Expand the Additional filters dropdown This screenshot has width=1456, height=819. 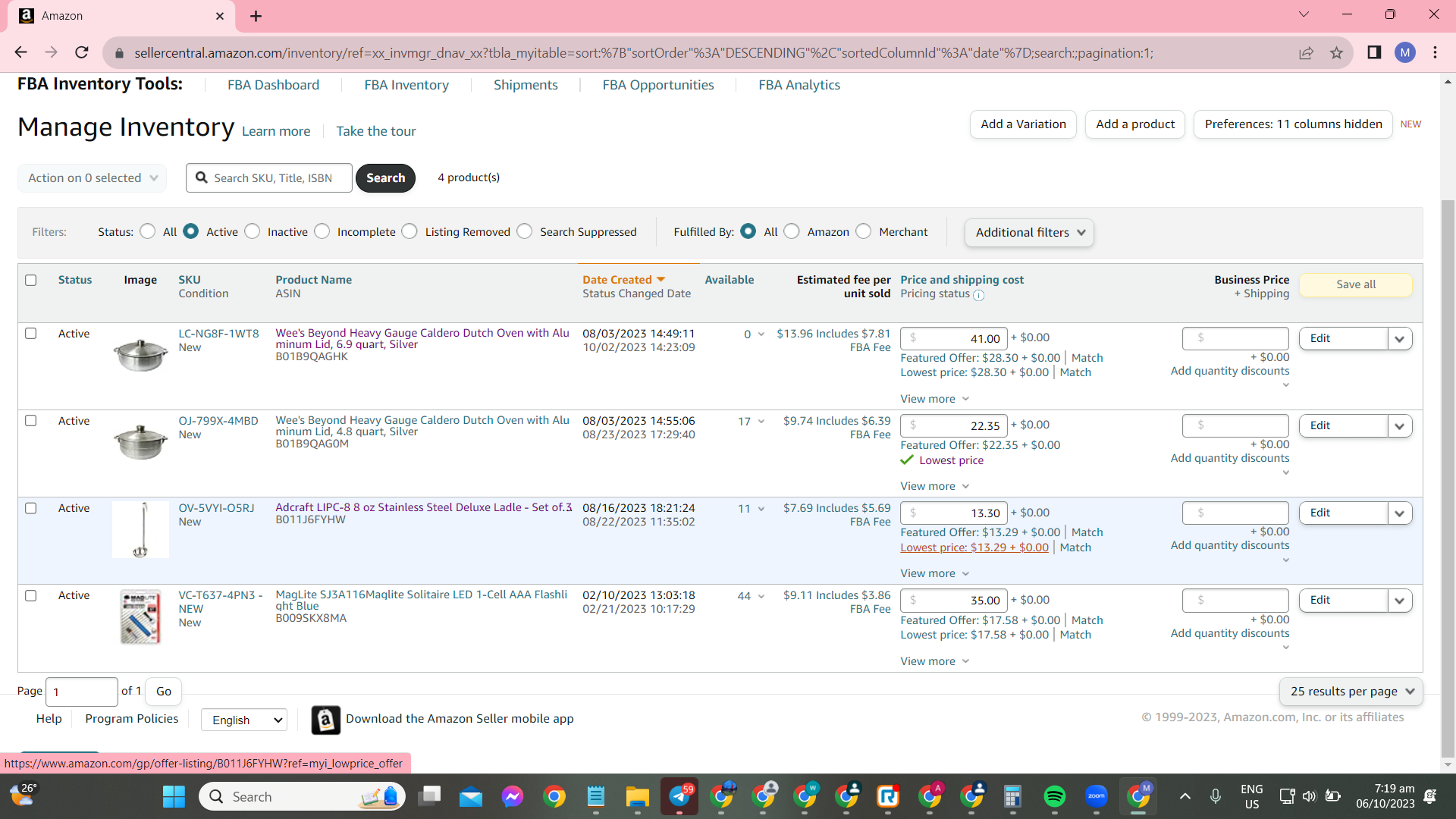click(x=1029, y=233)
